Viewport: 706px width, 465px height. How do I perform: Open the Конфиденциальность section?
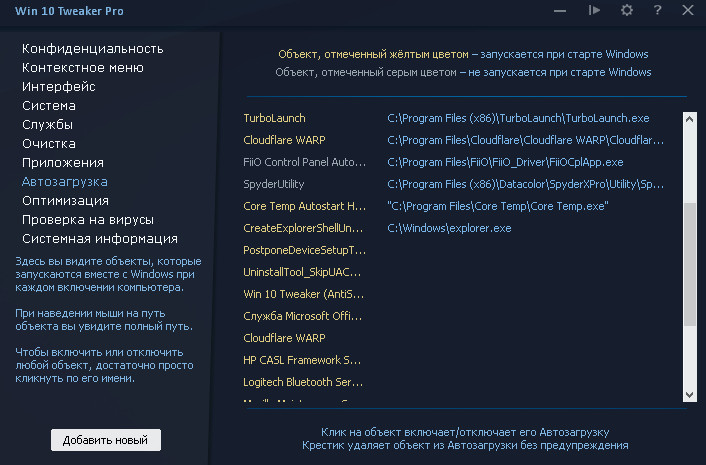(x=92, y=49)
